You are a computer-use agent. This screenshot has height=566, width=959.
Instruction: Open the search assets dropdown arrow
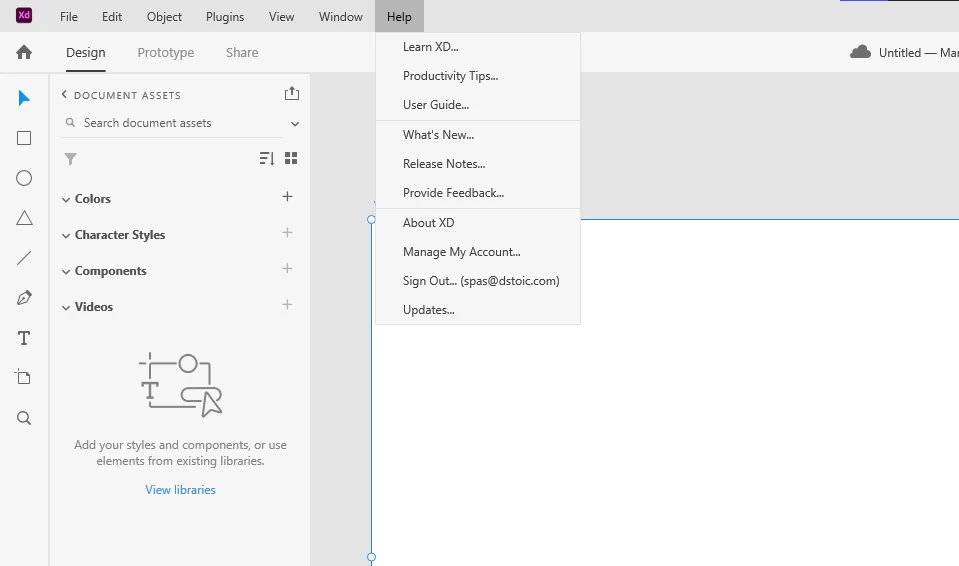coord(295,124)
